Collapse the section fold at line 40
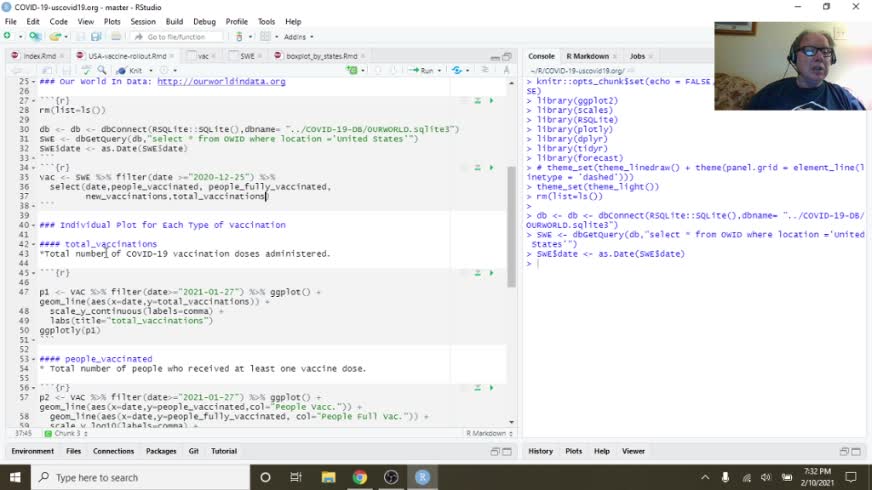Screen dimensions: 872x490 (33, 225)
